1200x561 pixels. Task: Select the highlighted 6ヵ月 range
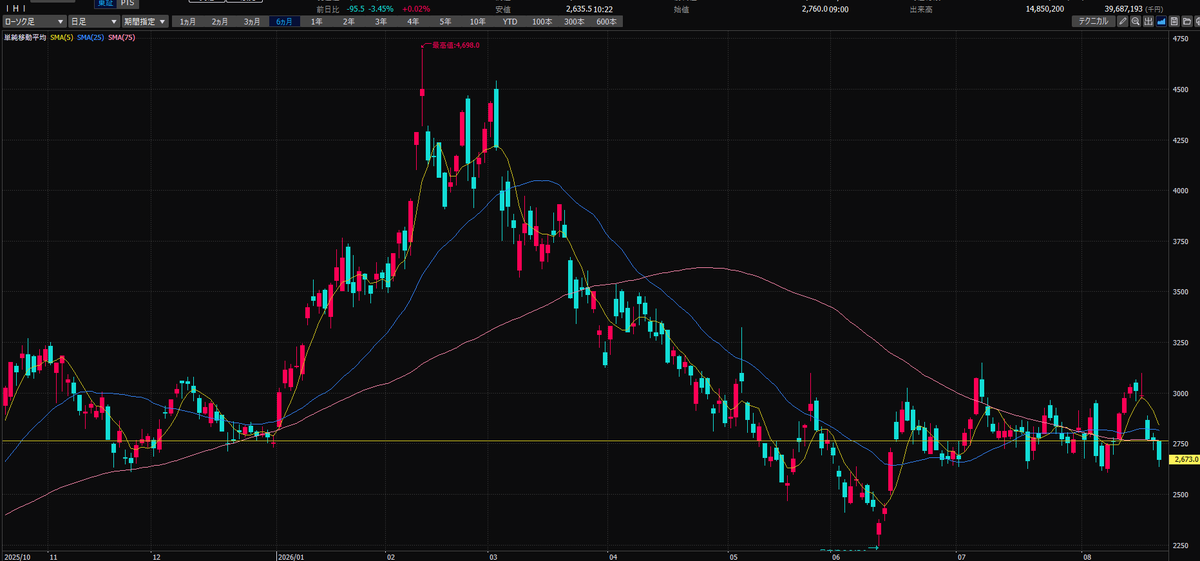285,21
